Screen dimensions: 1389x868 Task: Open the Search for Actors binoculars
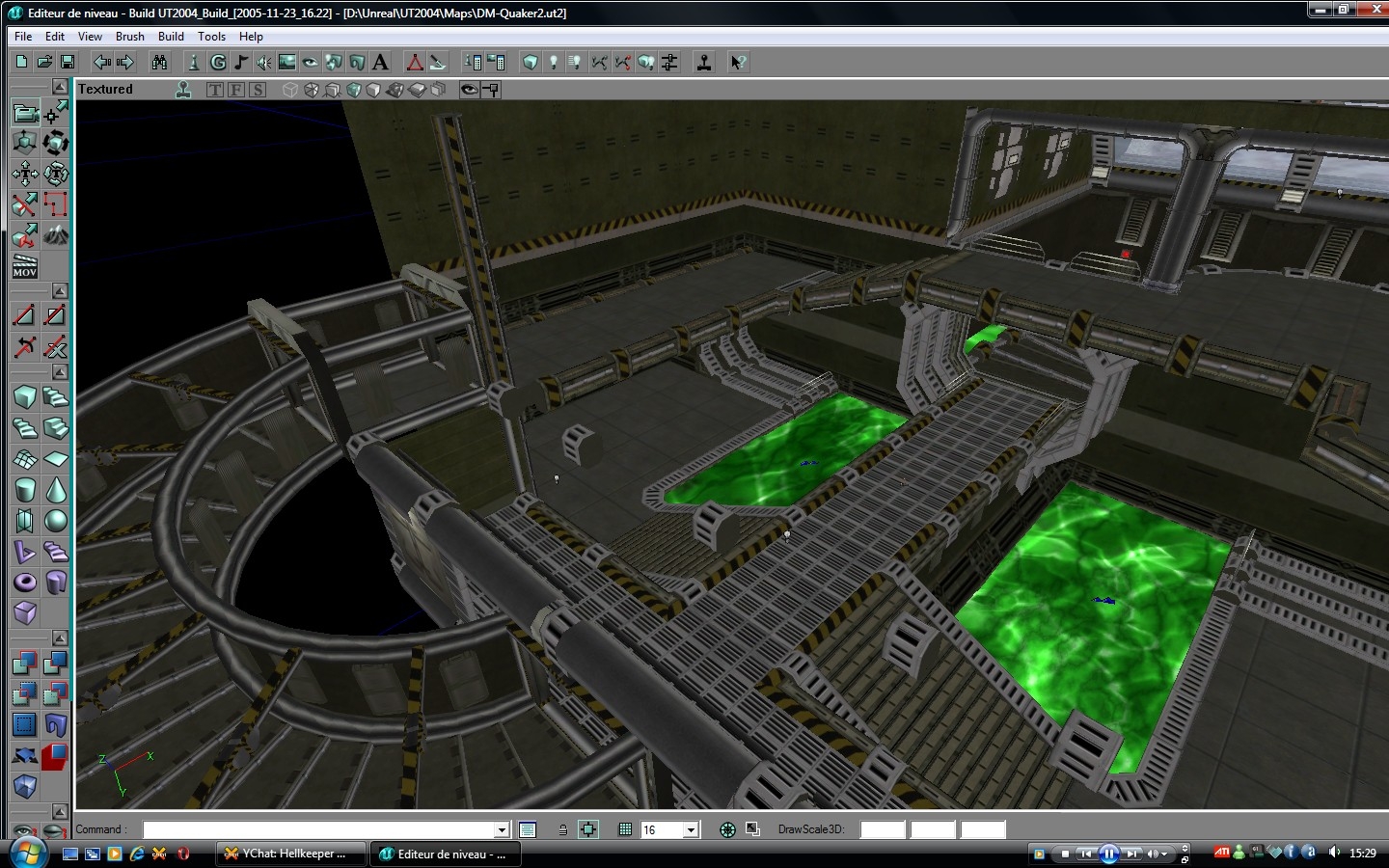coord(159,63)
